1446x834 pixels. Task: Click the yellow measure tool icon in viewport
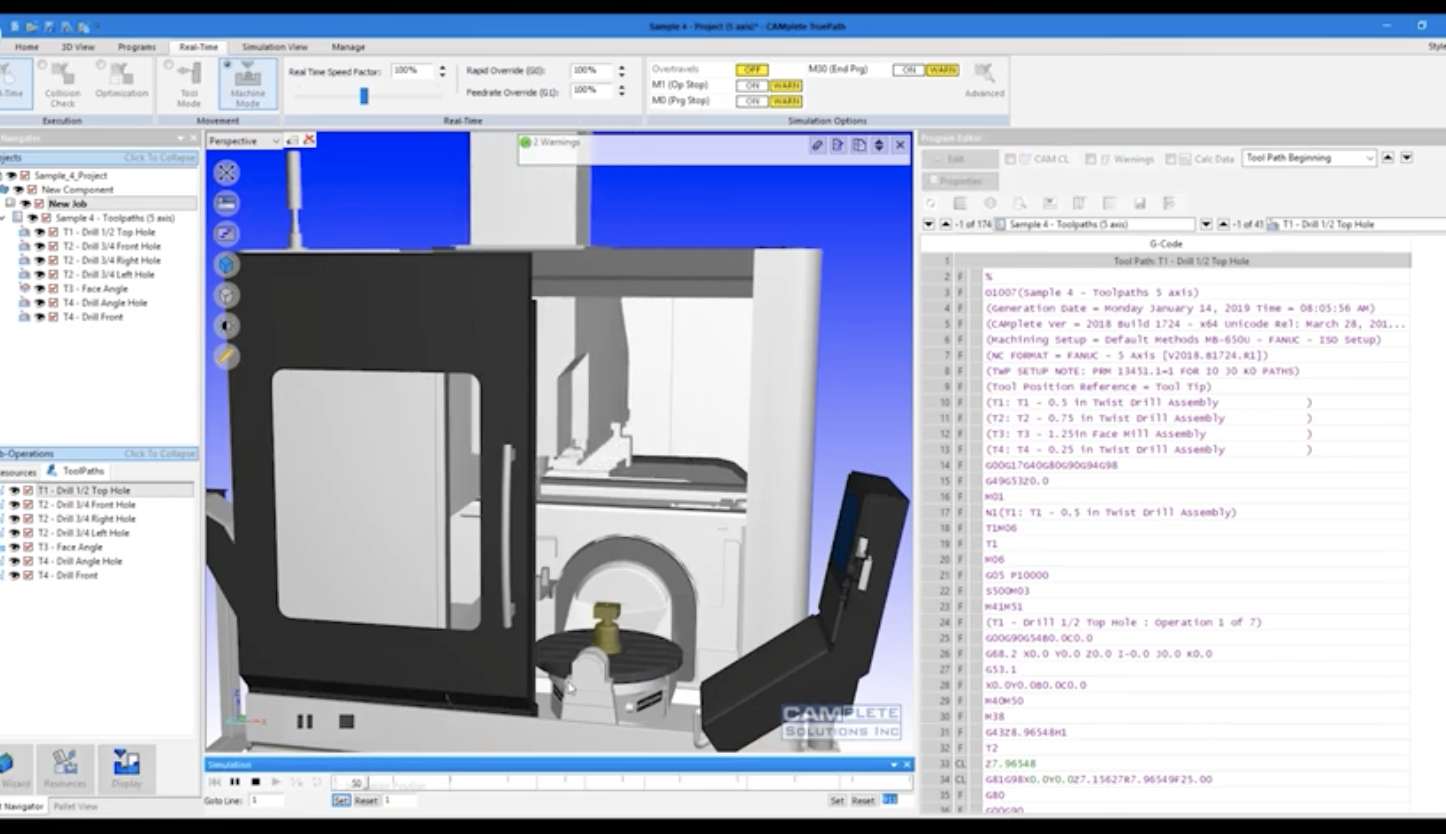[x=227, y=356]
